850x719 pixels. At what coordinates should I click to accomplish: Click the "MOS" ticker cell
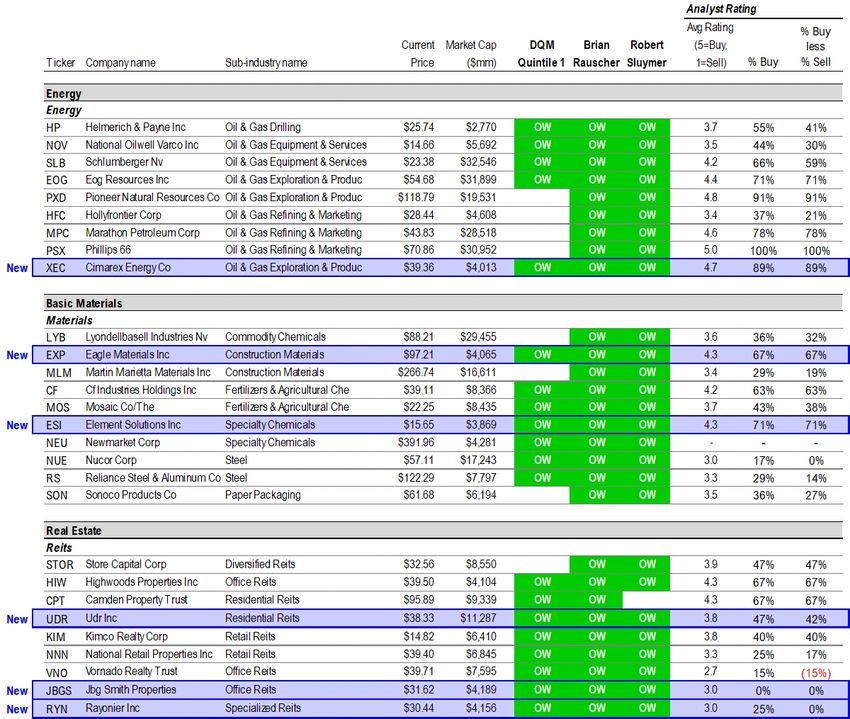point(57,407)
